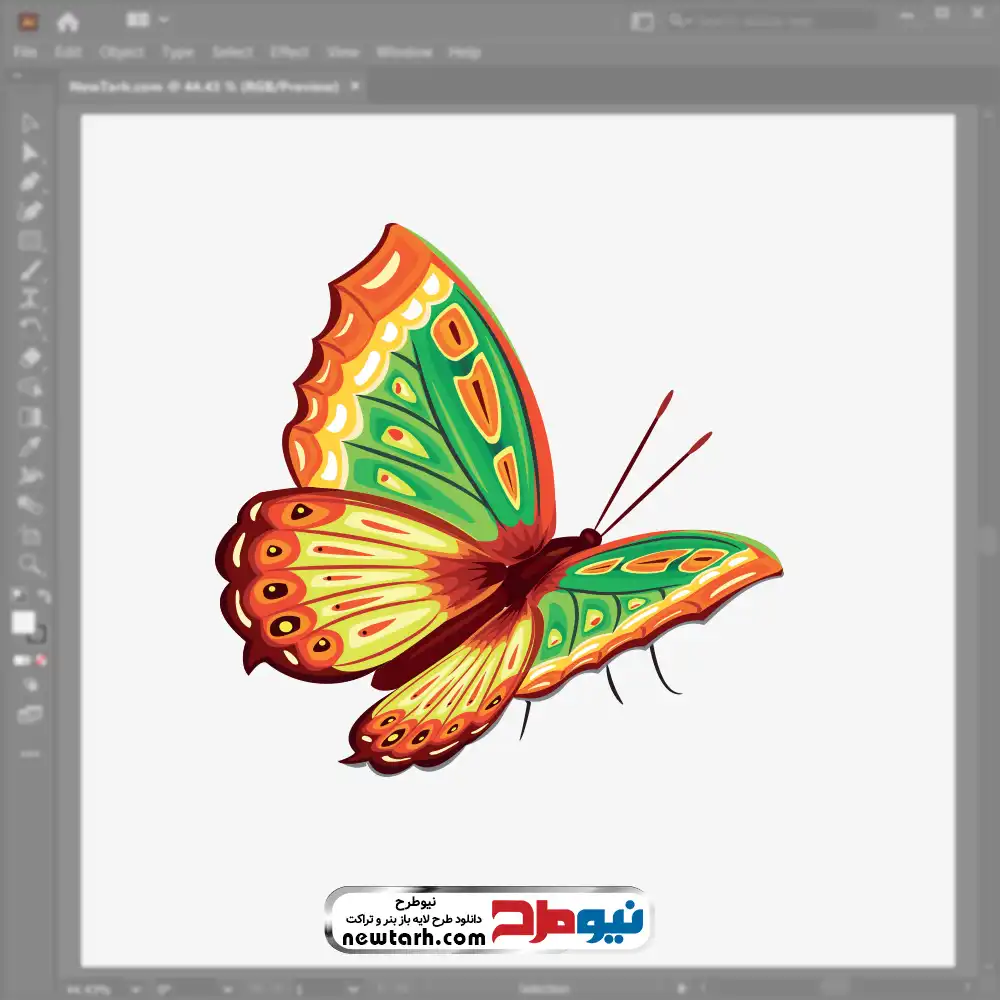Expand the zoom level dropdown
Image resolution: width=1000 pixels, height=1000 pixels.
point(138,989)
